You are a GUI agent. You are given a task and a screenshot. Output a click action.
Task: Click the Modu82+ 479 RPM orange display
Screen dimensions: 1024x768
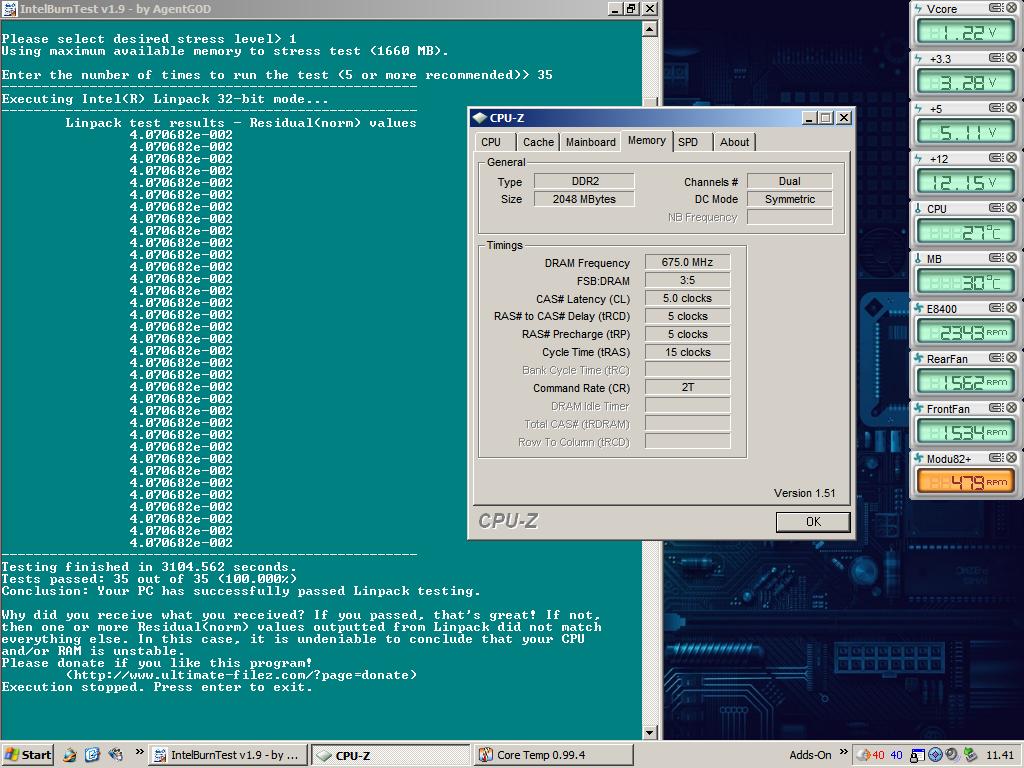(x=965, y=483)
